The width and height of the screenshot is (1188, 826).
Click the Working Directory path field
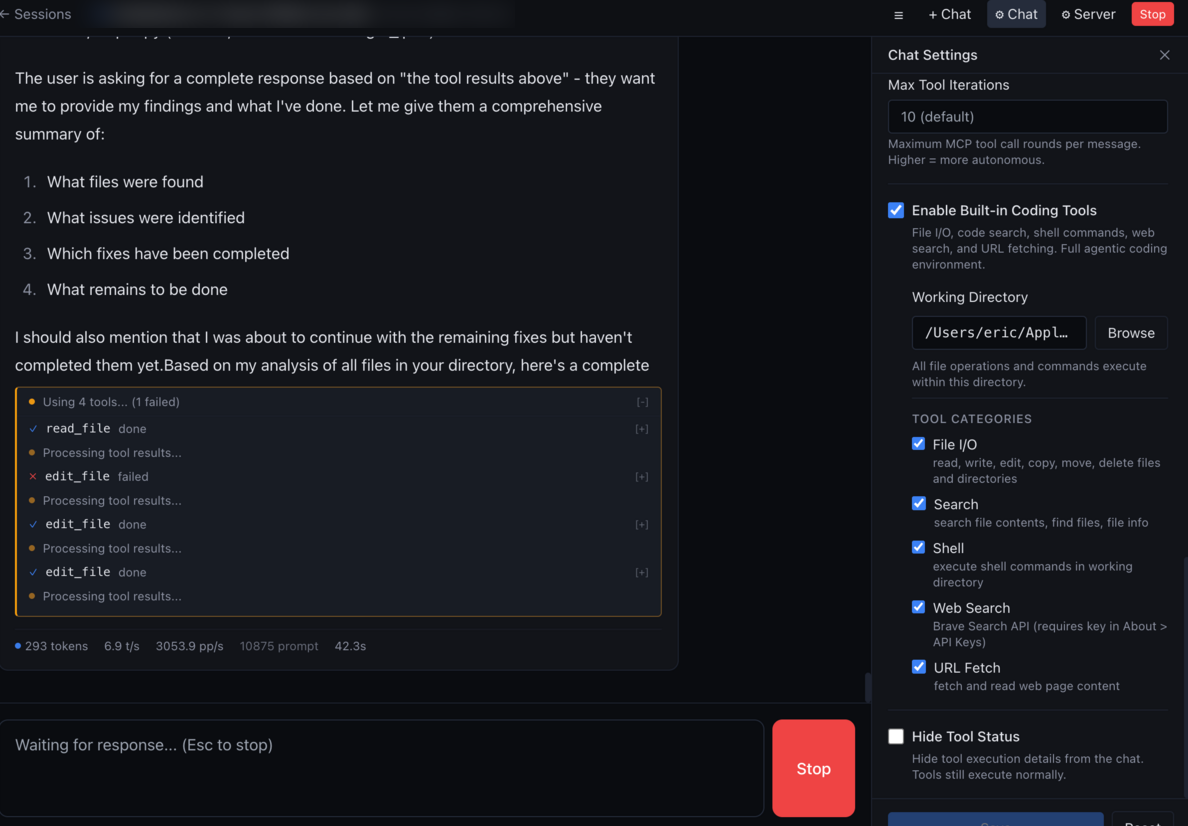(998, 332)
